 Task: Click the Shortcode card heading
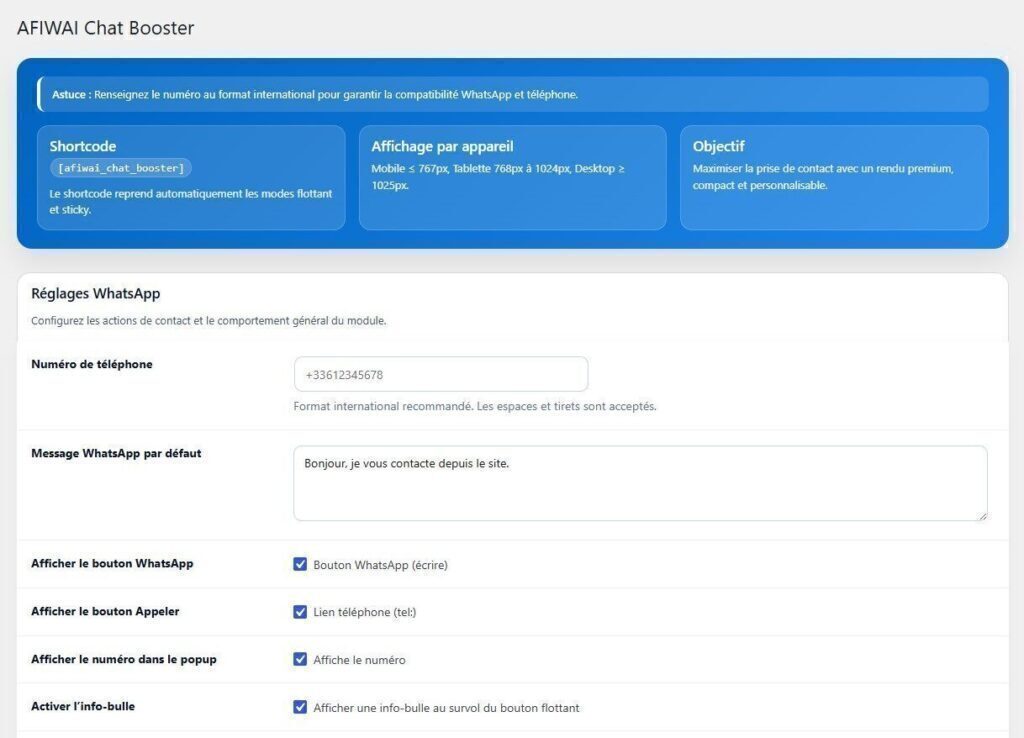83,146
